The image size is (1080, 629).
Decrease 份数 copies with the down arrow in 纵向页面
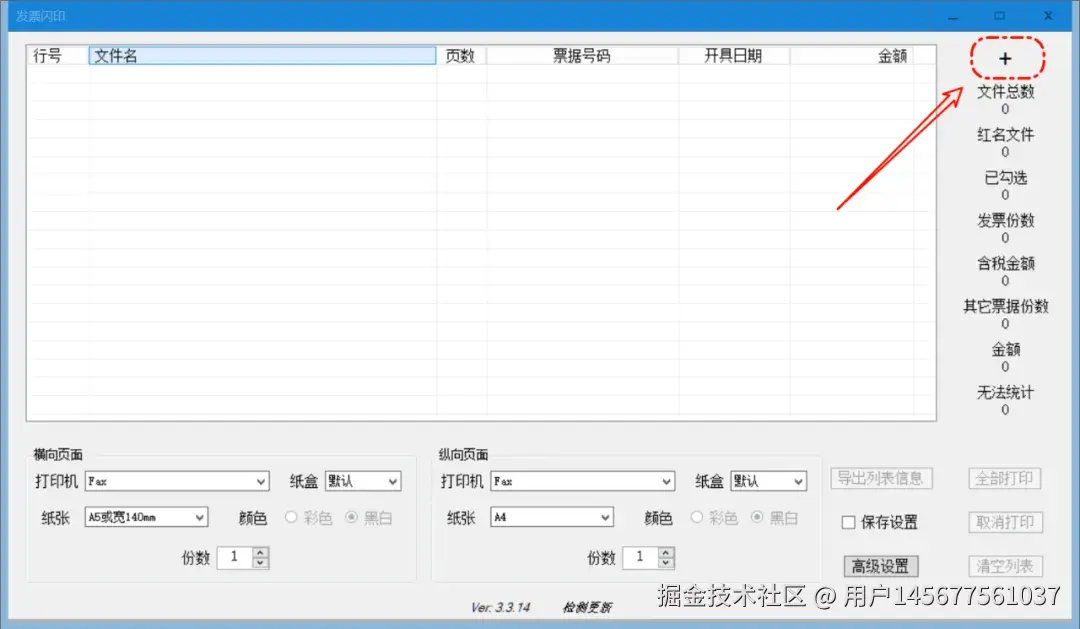pos(663,563)
